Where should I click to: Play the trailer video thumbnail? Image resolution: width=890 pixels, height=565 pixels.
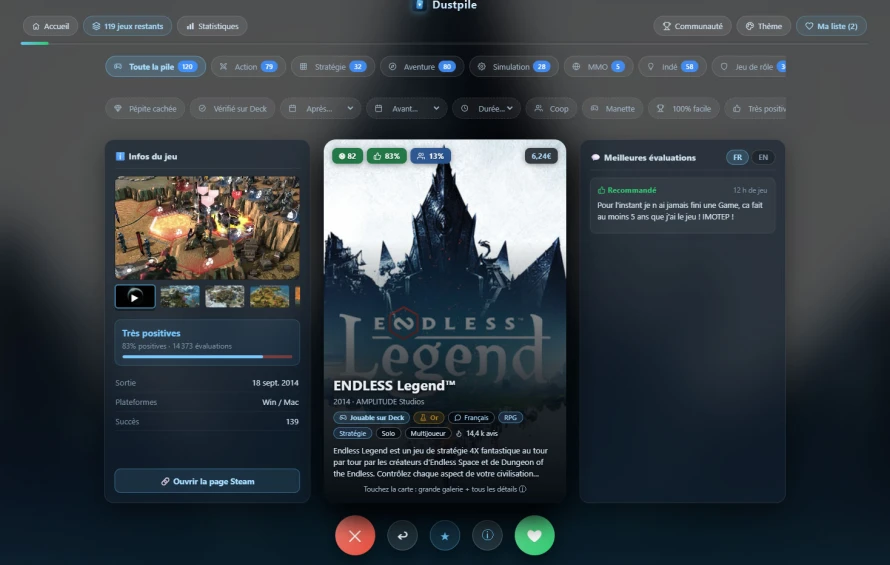click(135, 296)
